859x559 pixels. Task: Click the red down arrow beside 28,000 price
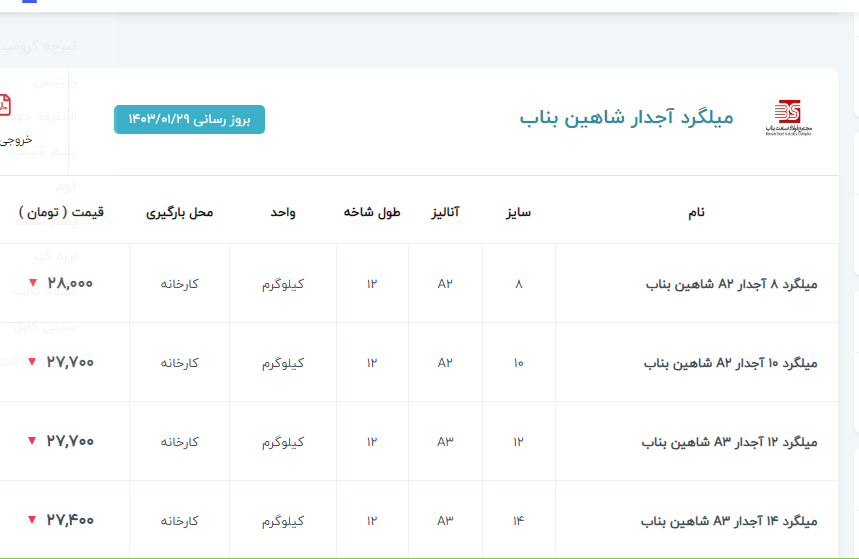point(31,284)
